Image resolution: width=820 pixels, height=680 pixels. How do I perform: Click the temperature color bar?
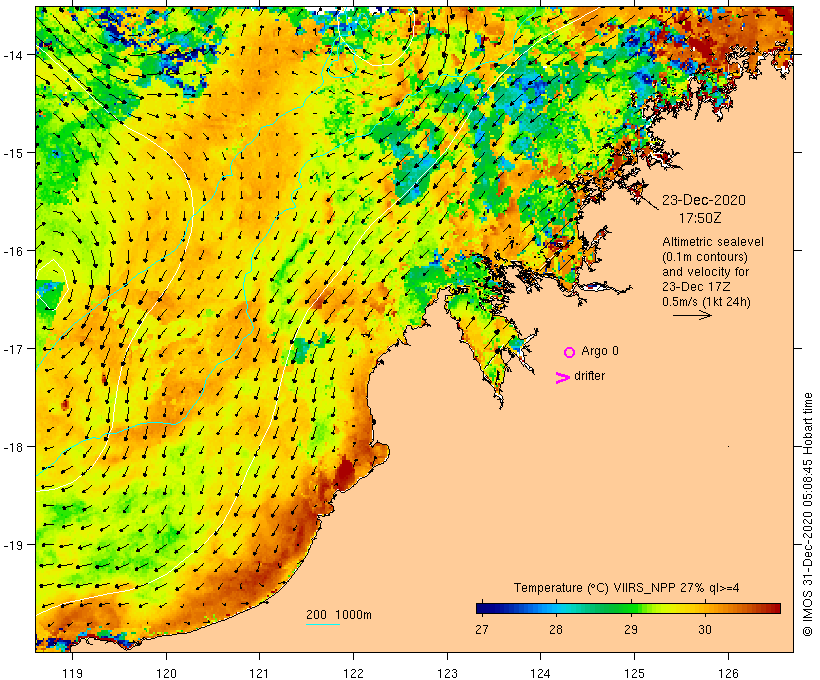click(628, 608)
